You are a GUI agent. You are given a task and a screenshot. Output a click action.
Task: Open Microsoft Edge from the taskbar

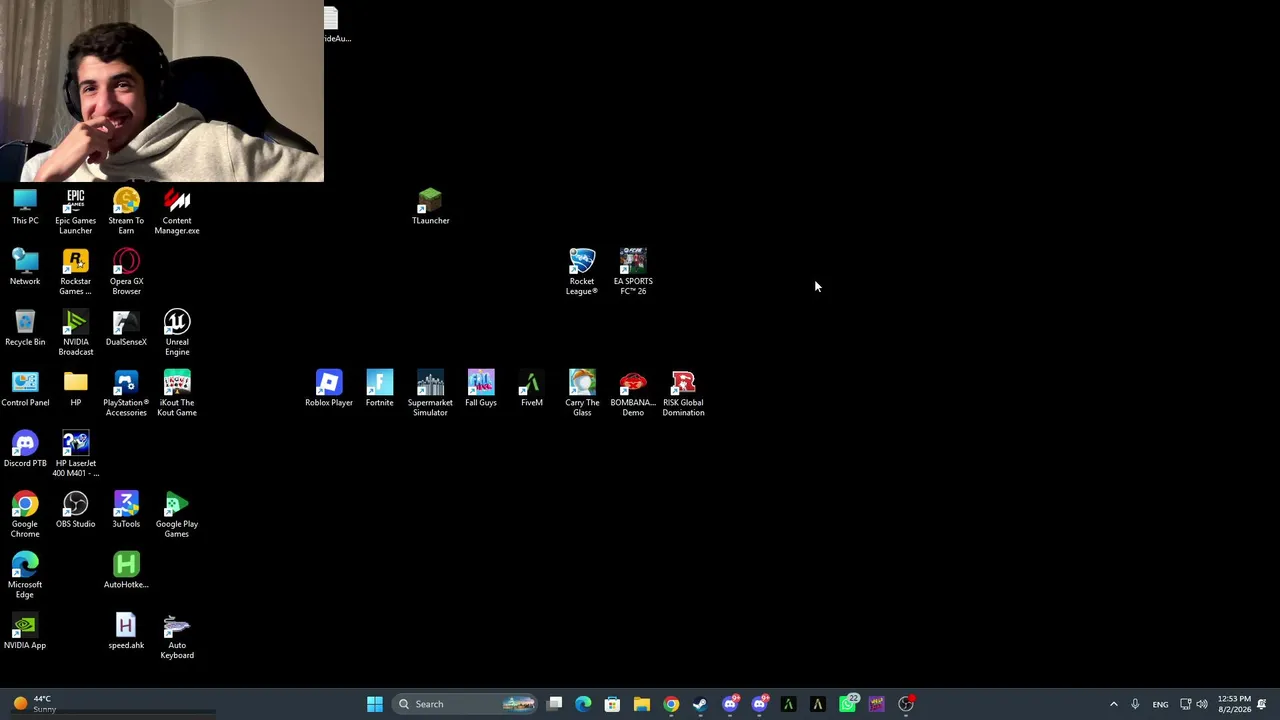(x=584, y=704)
